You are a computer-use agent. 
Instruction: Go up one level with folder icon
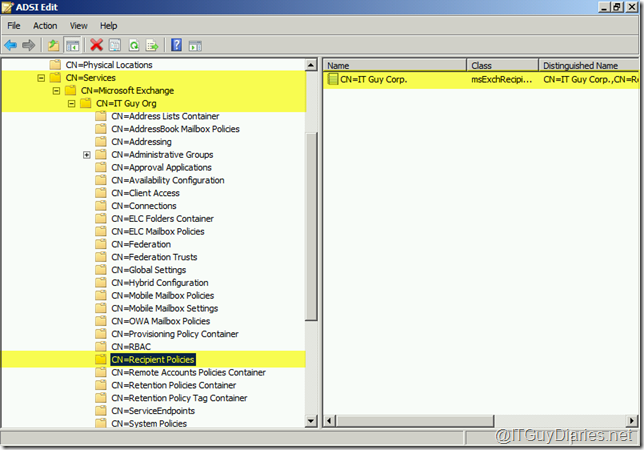coord(53,45)
